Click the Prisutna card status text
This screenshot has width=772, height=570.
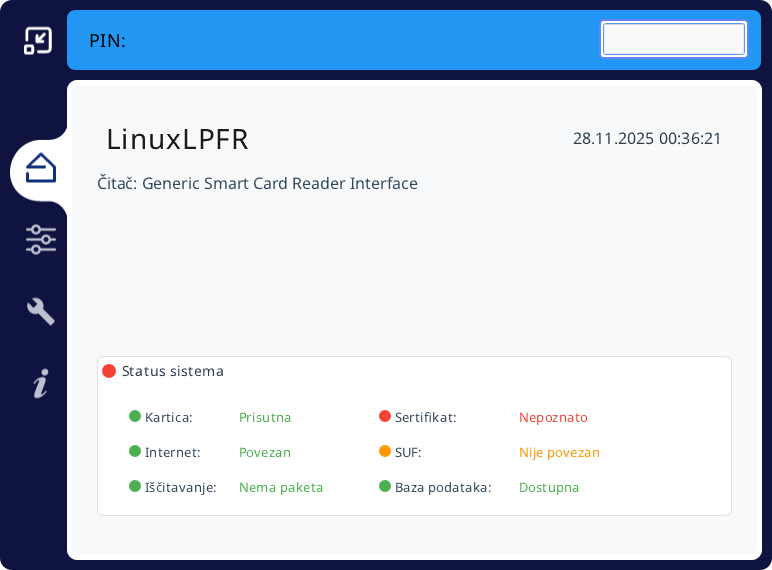pos(265,417)
